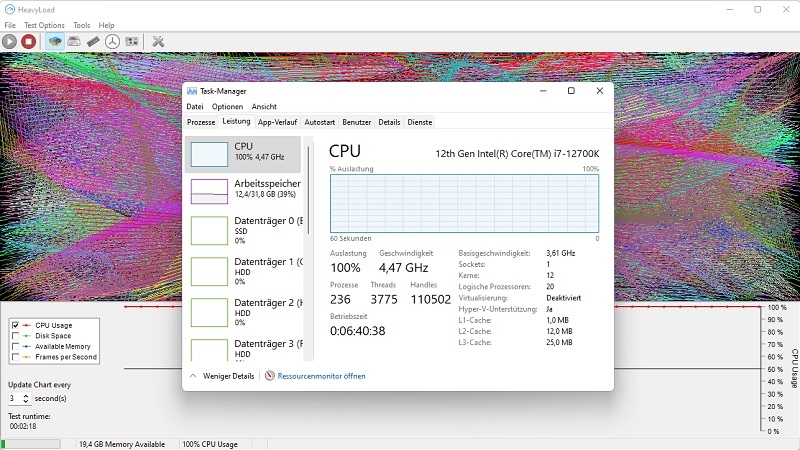This screenshot has width=800, height=450.
Task: Open the Datei menu in Task-Manager
Action: click(194, 106)
